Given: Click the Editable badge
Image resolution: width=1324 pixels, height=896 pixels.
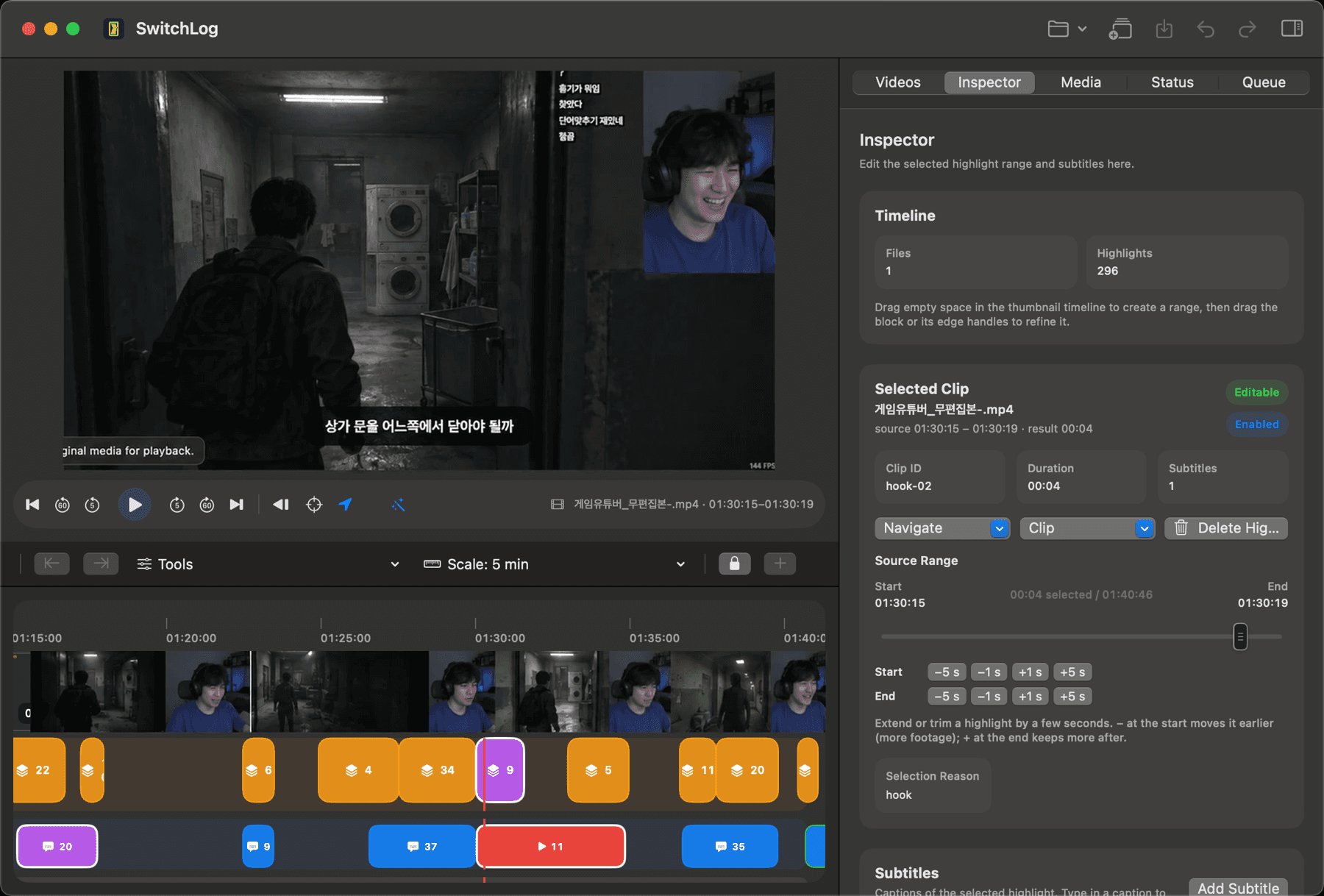Looking at the screenshot, I should (1256, 392).
